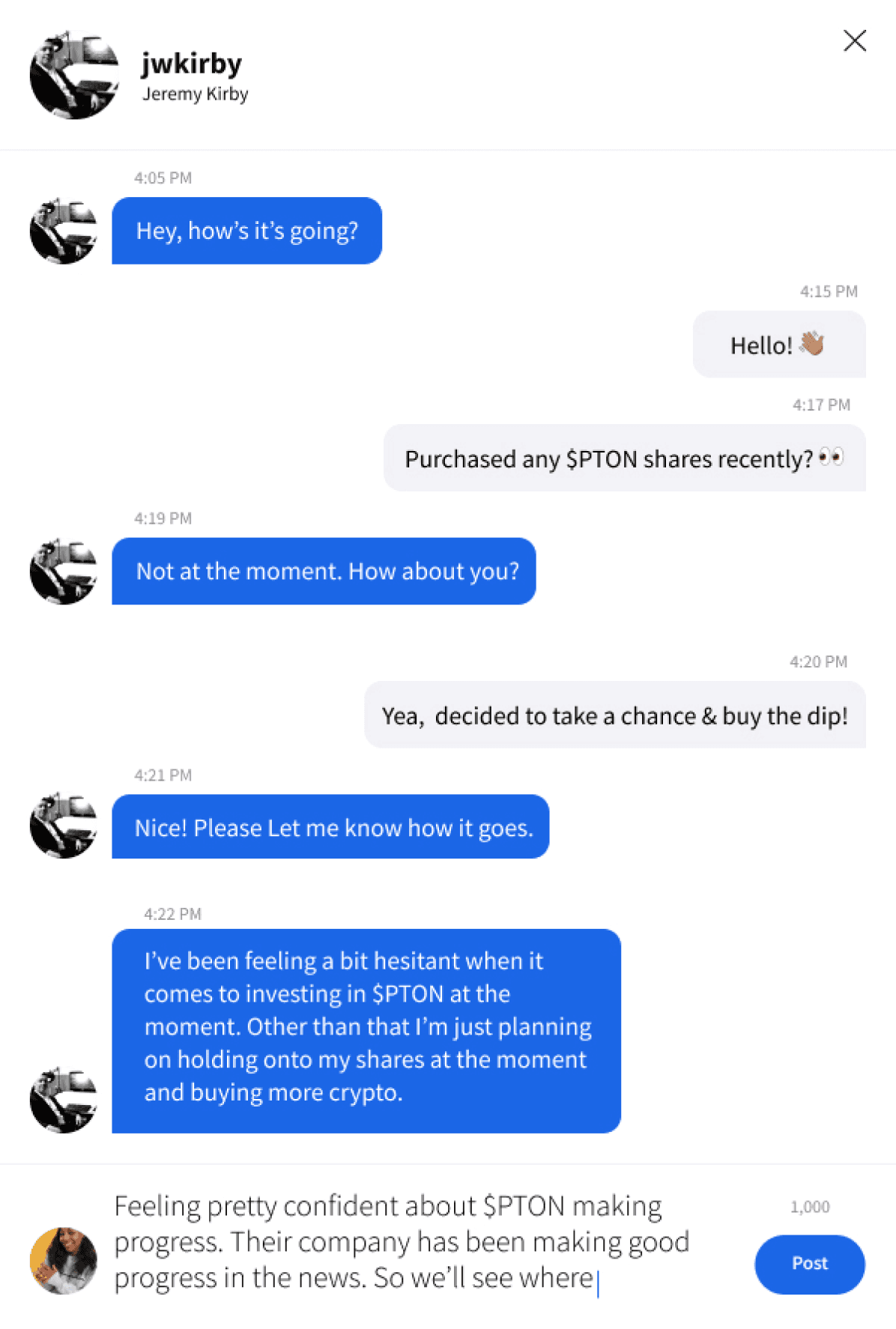Click the Jeremy Kirby name label
The image size is (896, 1329).
(196, 94)
